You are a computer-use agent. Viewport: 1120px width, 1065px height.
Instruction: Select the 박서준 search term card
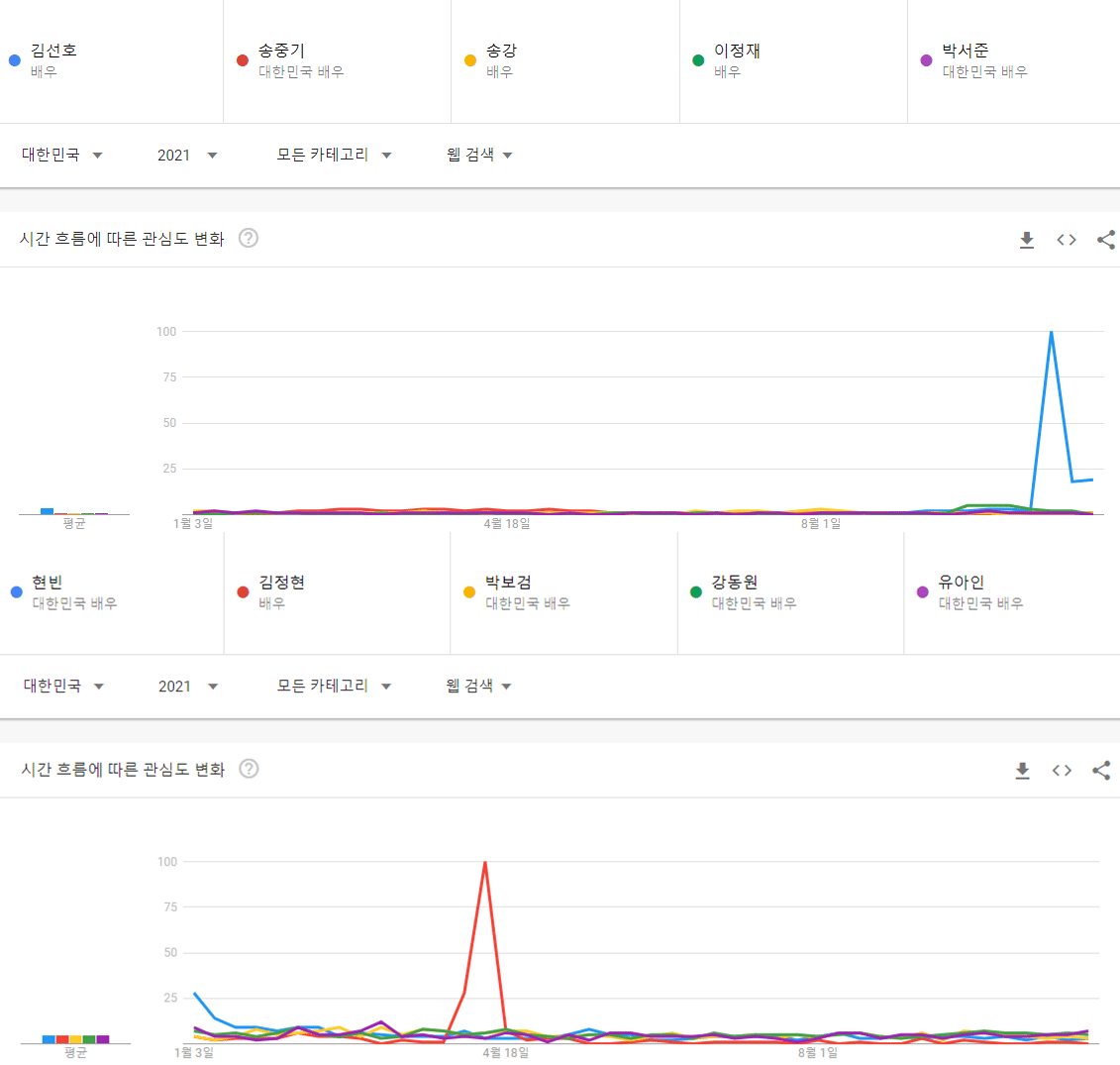pos(1014,61)
